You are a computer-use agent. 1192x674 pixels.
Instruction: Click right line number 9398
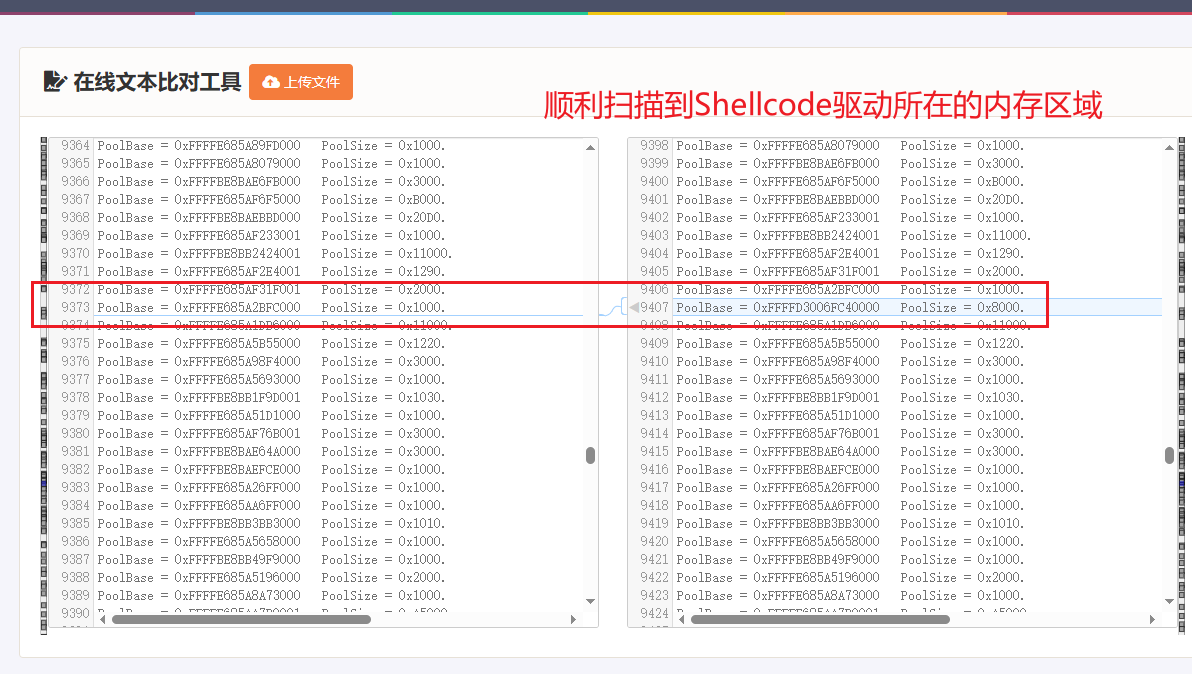click(654, 145)
